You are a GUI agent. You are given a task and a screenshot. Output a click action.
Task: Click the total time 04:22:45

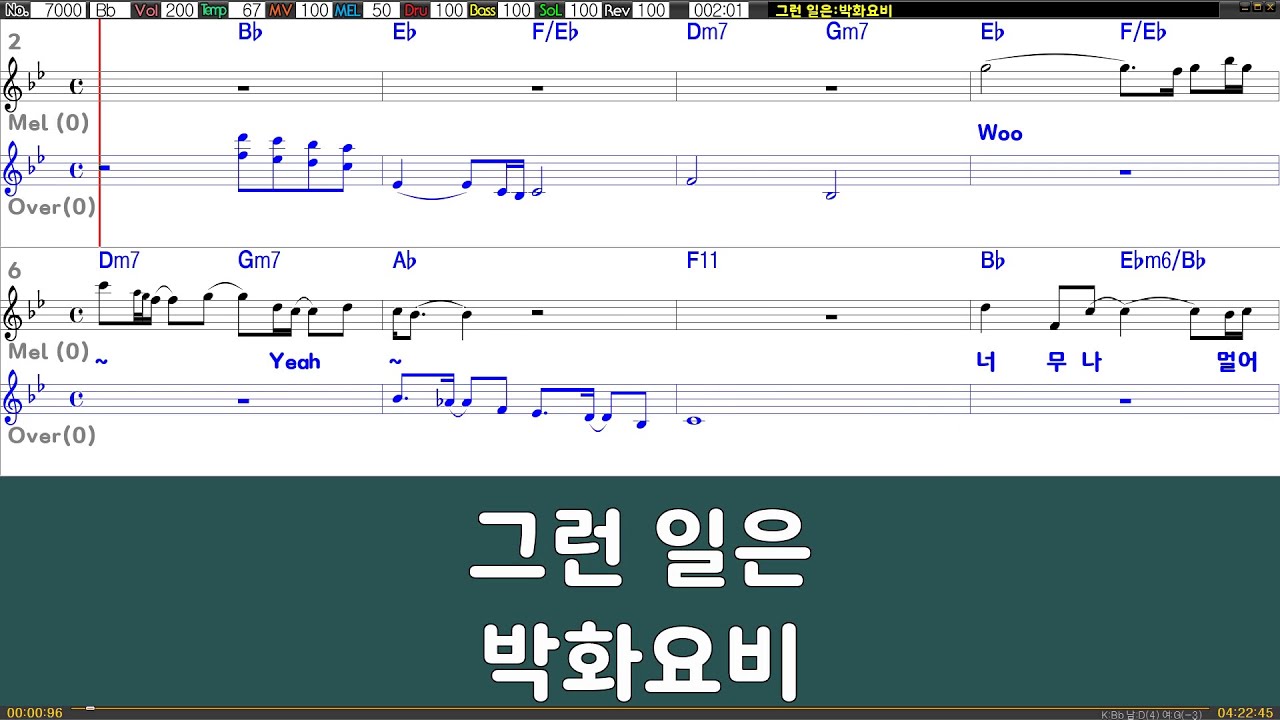1244,713
